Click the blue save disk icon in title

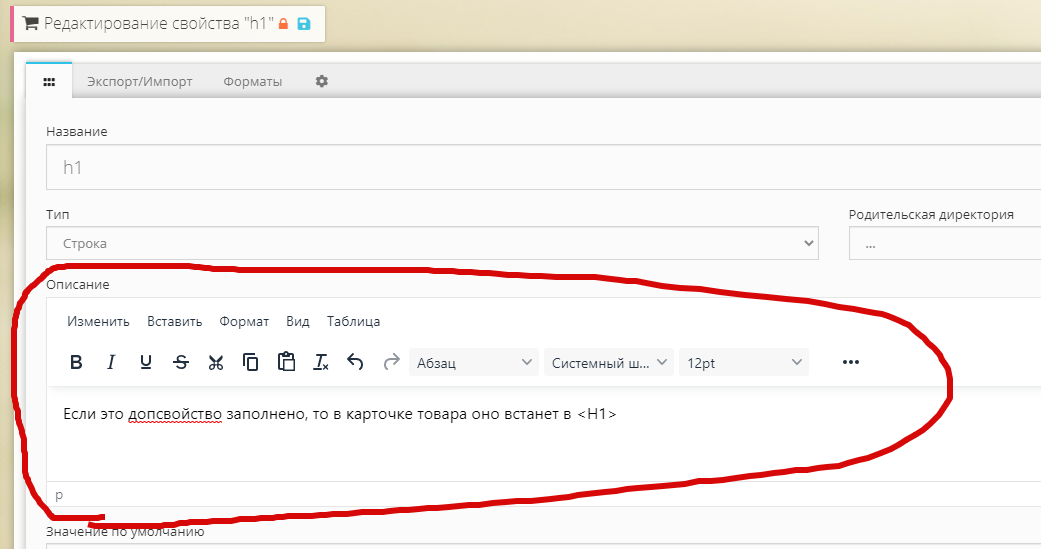point(303,24)
